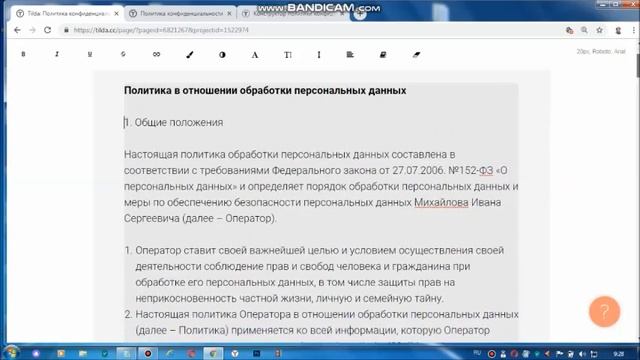Close the second 'Политика конфиденциальности' tab
The height and width of the screenshot is (360, 640).
coord(229,13)
